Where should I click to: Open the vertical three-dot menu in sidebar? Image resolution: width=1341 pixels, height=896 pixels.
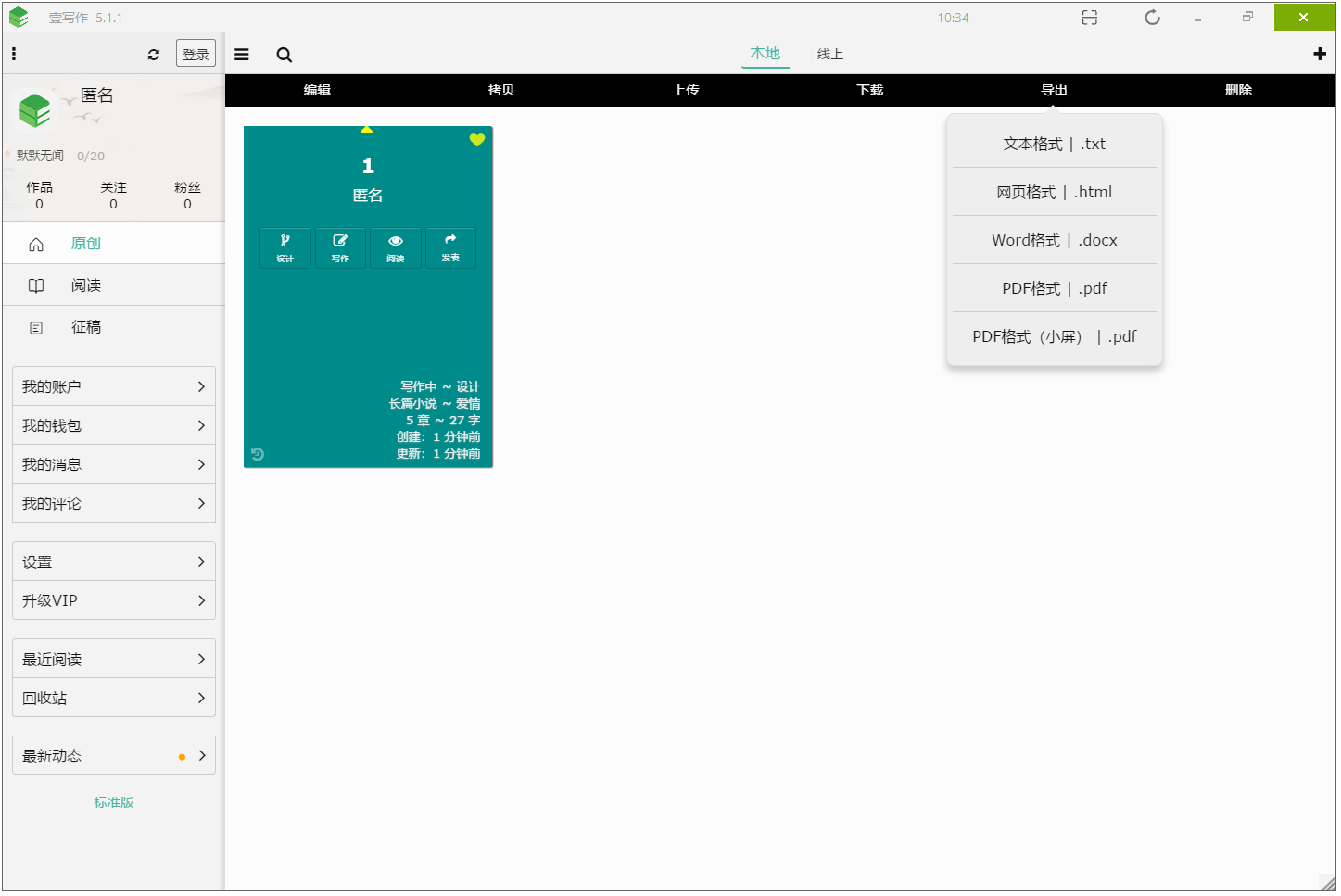coord(14,54)
